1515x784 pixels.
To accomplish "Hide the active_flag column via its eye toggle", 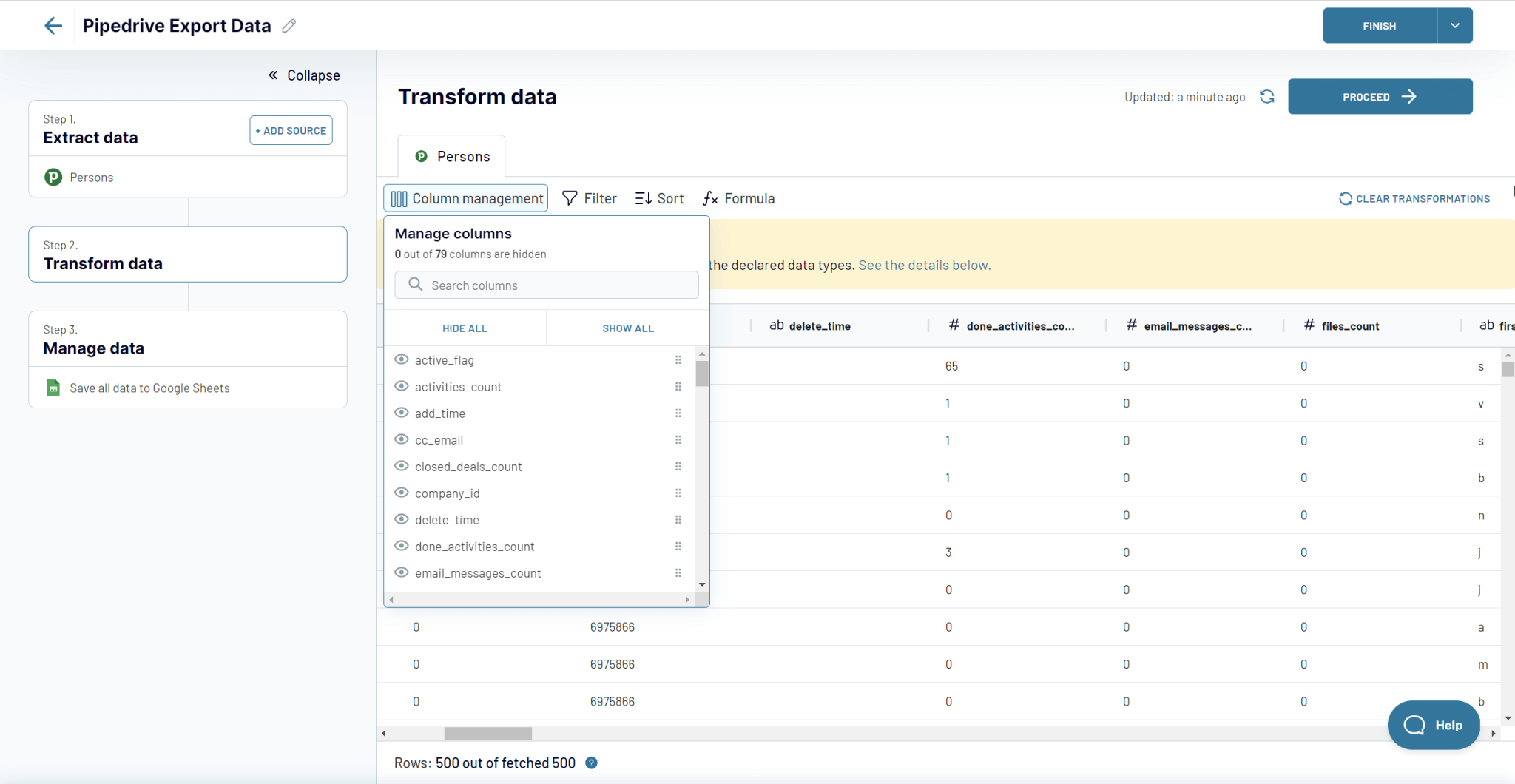I will (402, 359).
